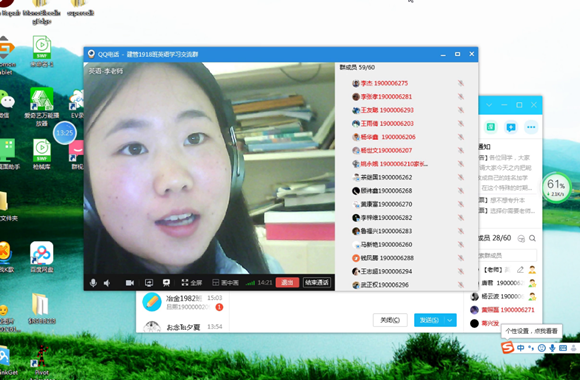Turn off the video camera icon
Screen dimensions: 580x380
click(130, 283)
